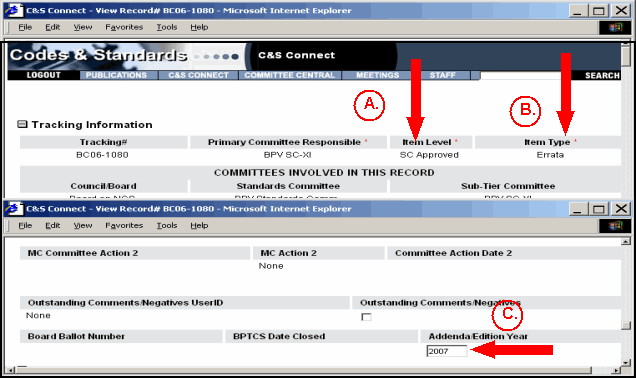The image size is (636, 378).
Task: Close the top Internet Explorer window
Action: (x=621, y=11)
